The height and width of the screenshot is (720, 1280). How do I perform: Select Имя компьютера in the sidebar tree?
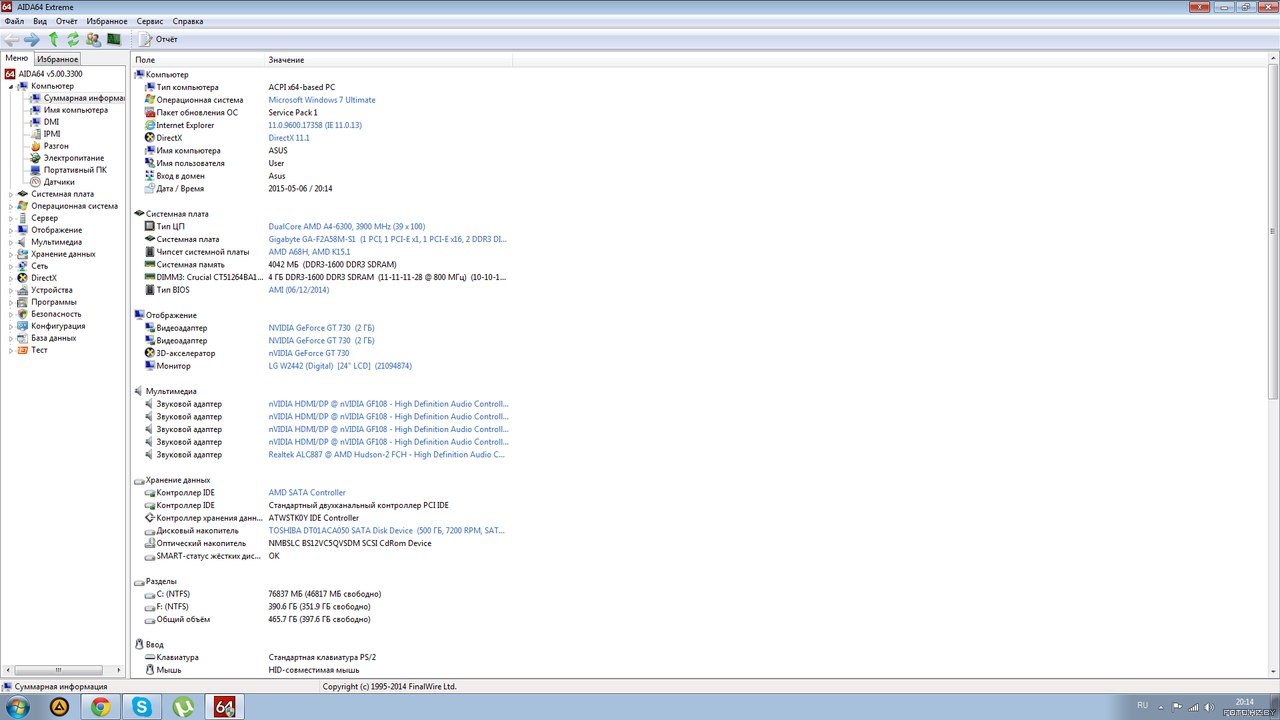[76, 110]
